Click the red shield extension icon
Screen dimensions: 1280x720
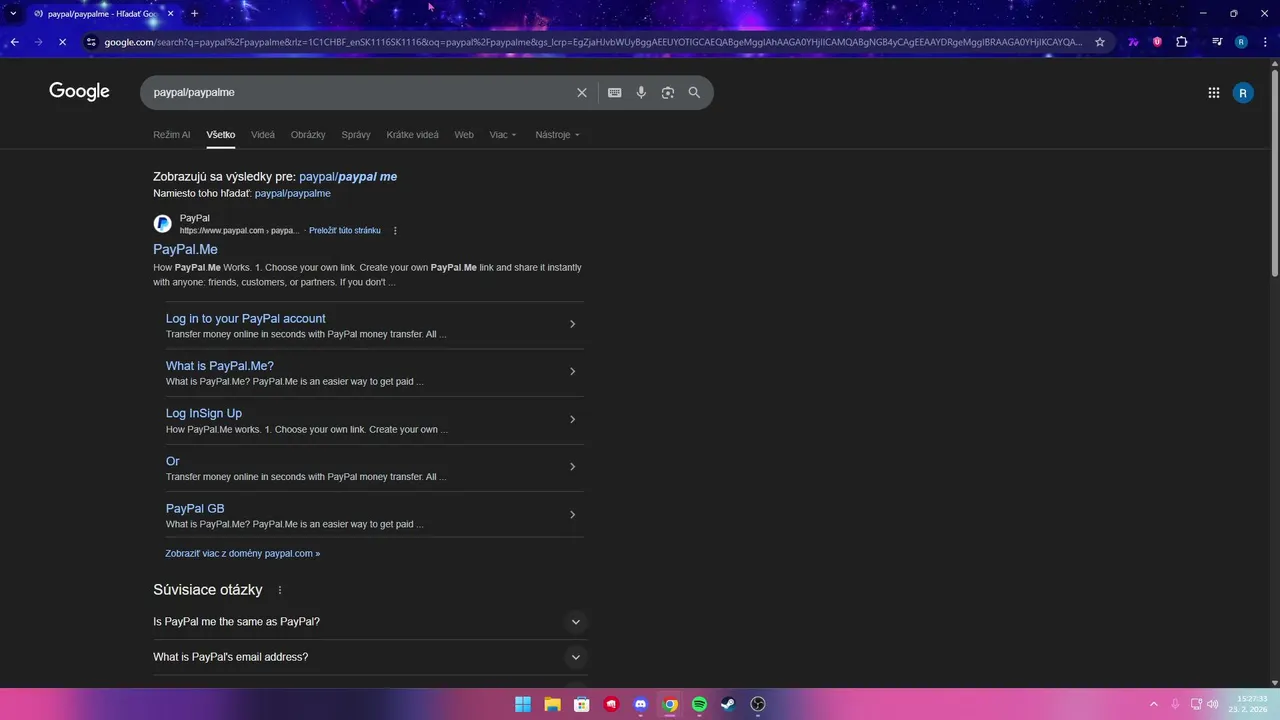pyautogui.click(x=1157, y=42)
